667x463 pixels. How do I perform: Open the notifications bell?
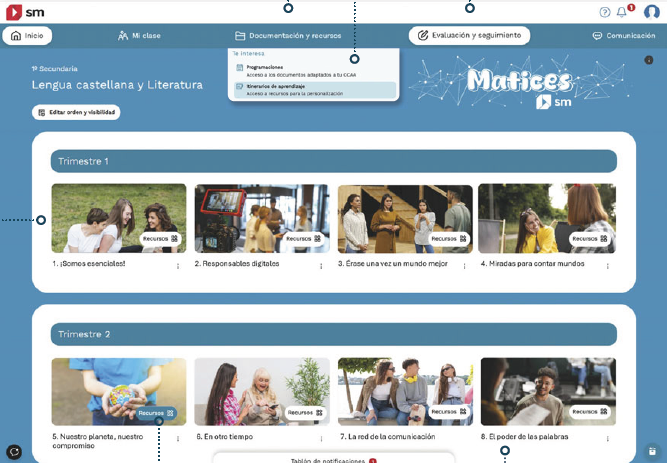click(621, 12)
